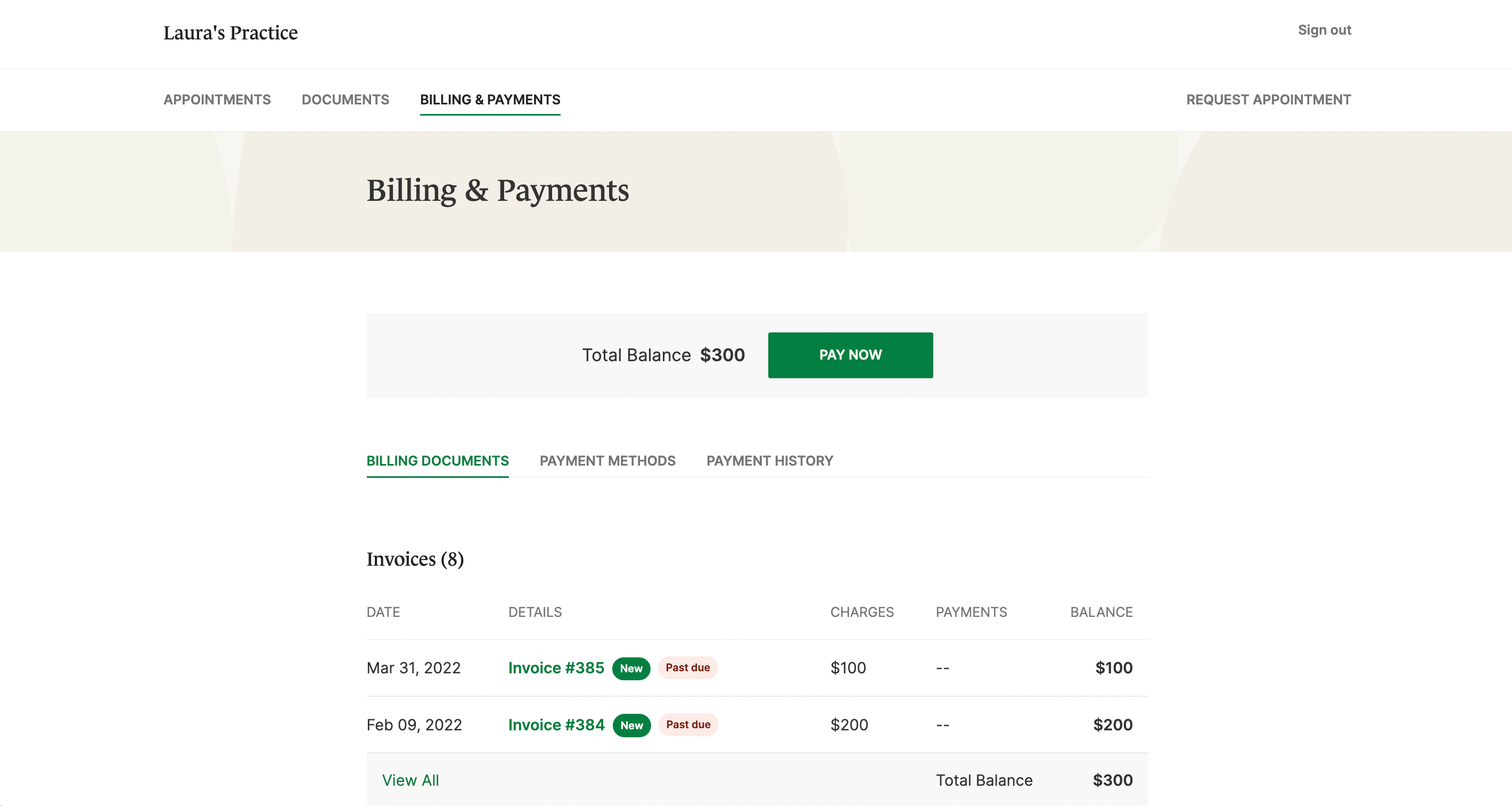Open Invoice #384 details
1512x806 pixels.
click(x=556, y=725)
